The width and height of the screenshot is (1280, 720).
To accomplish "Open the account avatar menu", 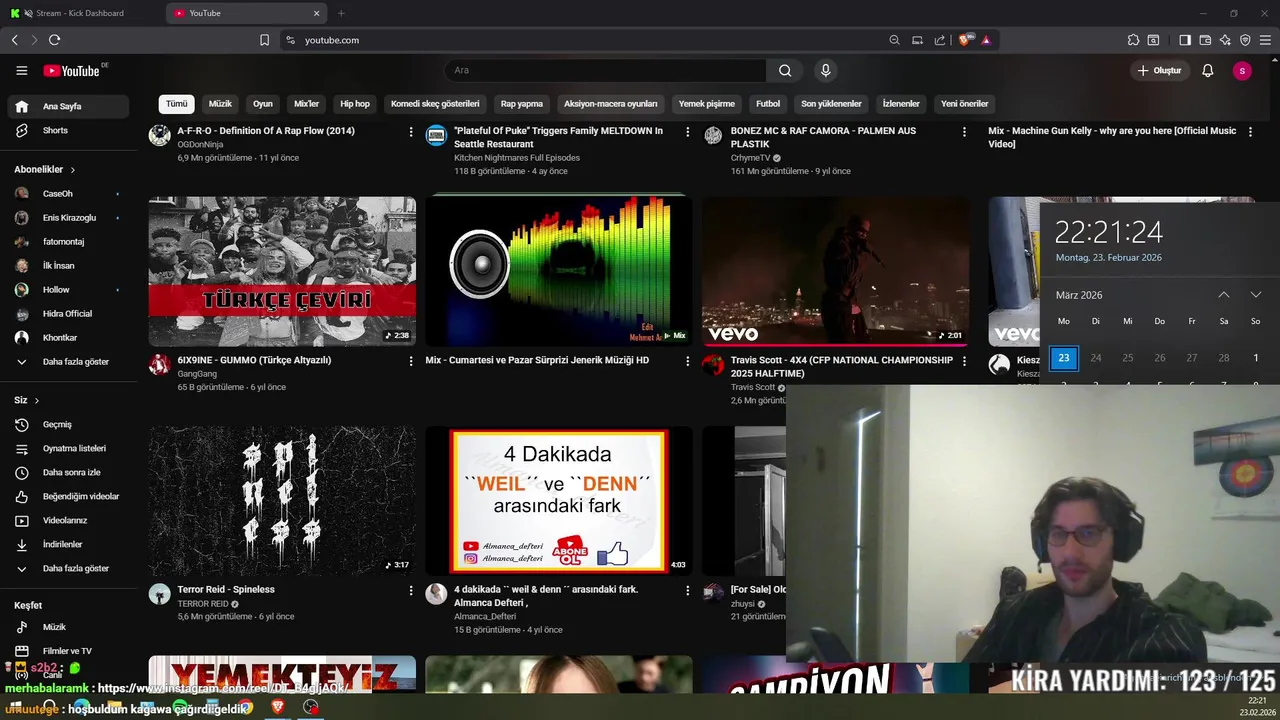I will click(1242, 70).
